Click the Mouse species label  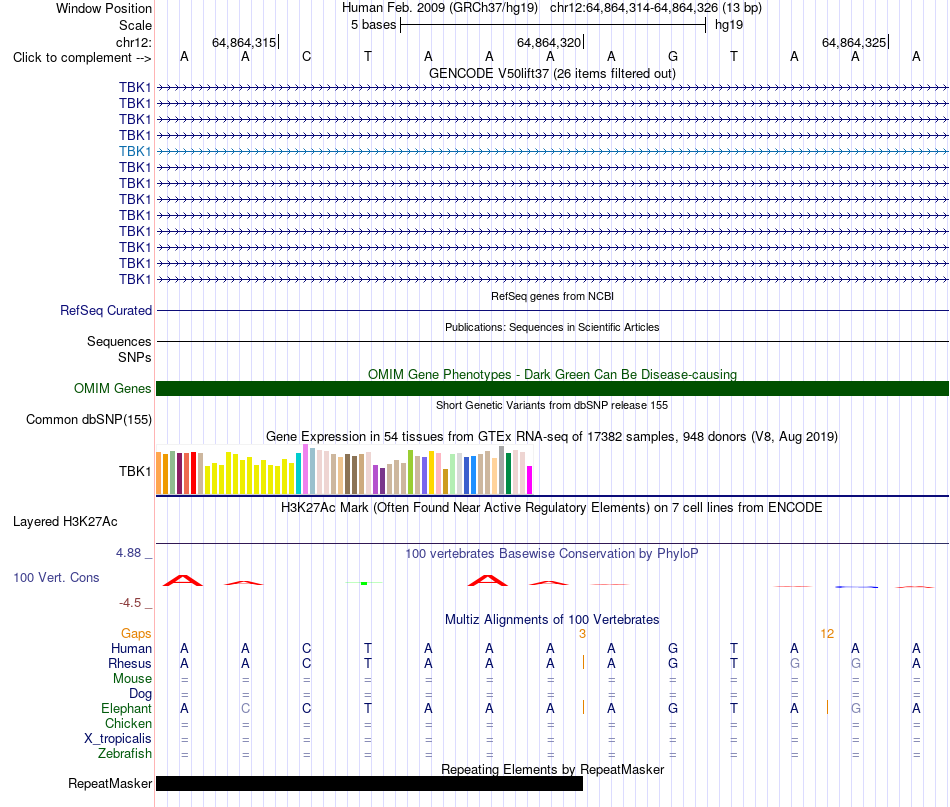coord(132,679)
